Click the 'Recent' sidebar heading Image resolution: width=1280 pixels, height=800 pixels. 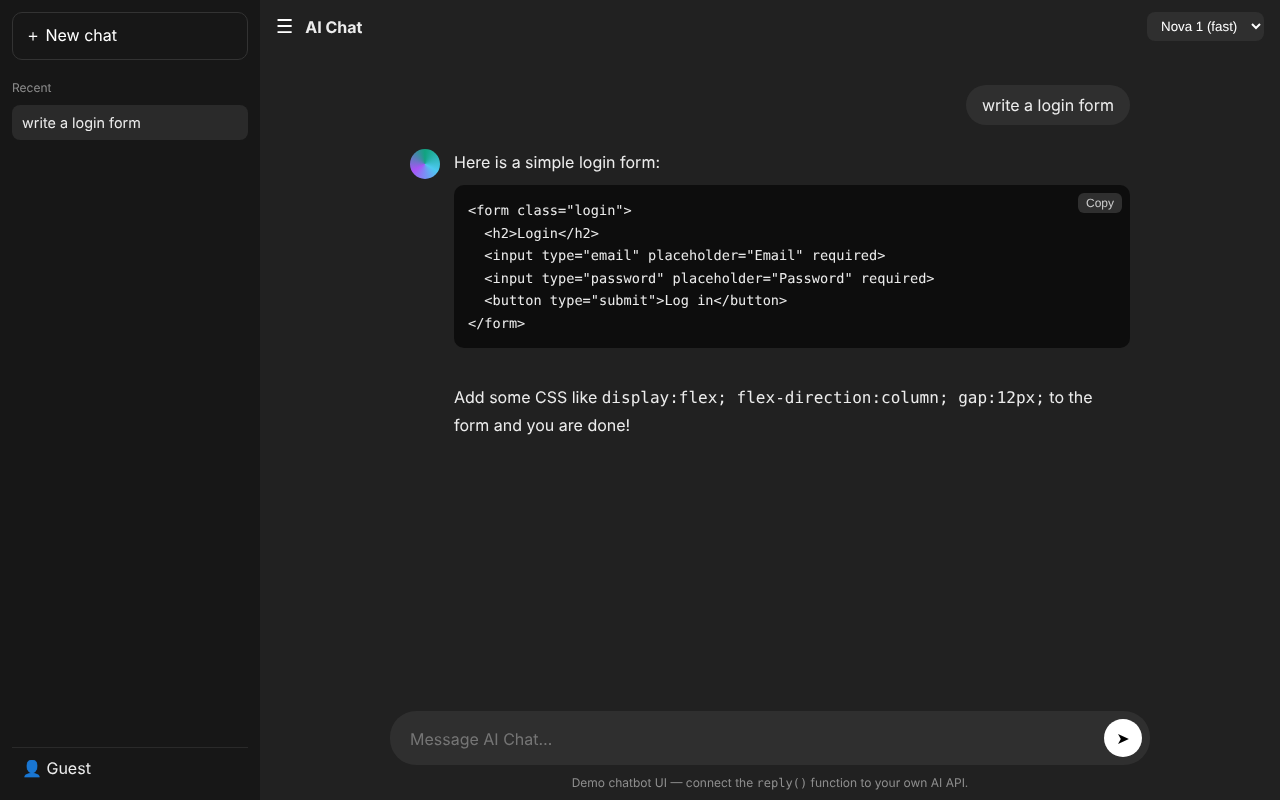pos(32,88)
